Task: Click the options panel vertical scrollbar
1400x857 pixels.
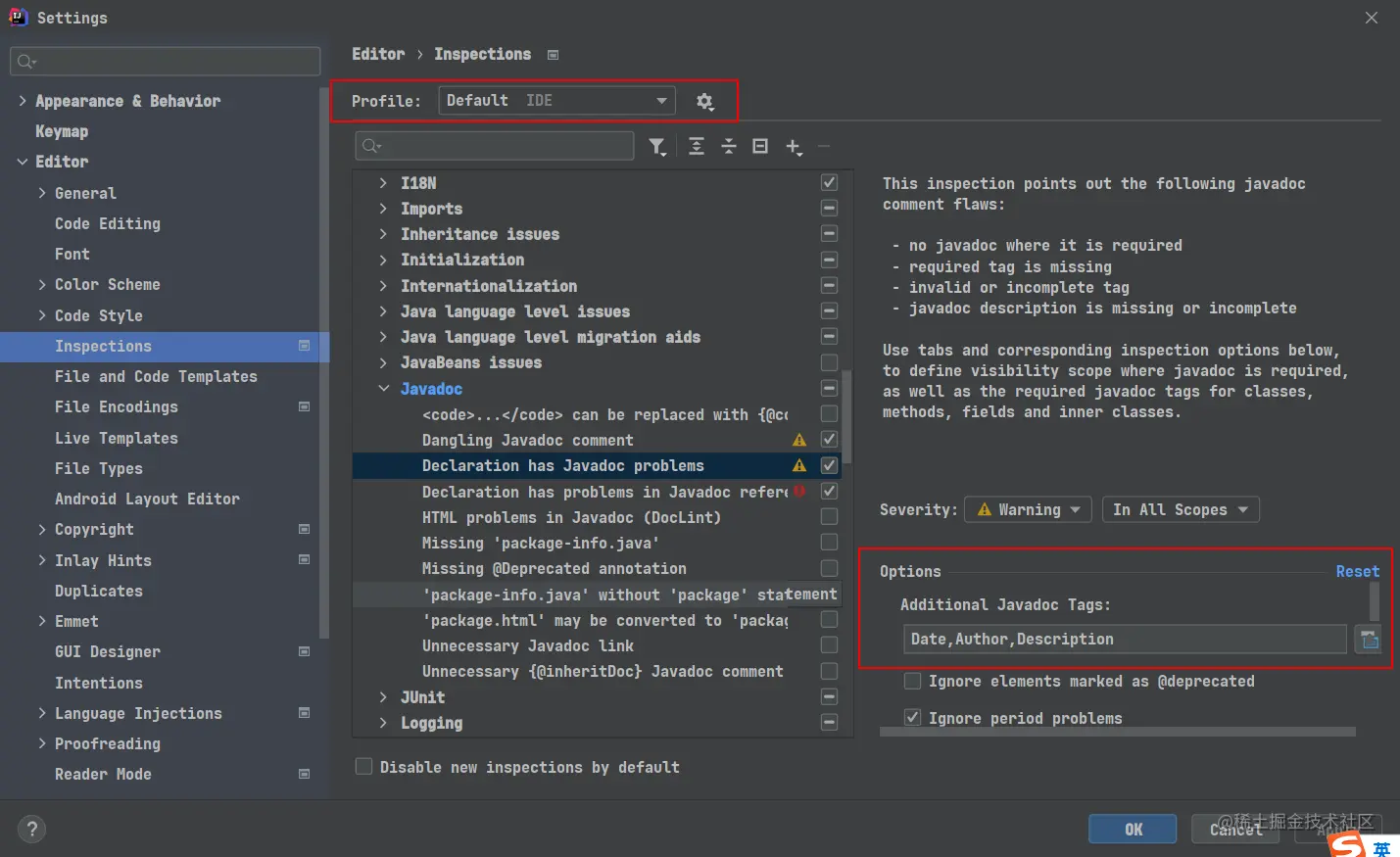Action: [x=1375, y=601]
